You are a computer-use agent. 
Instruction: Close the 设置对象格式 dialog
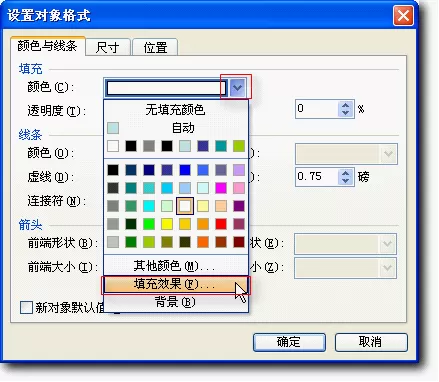[x=403, y=15]
